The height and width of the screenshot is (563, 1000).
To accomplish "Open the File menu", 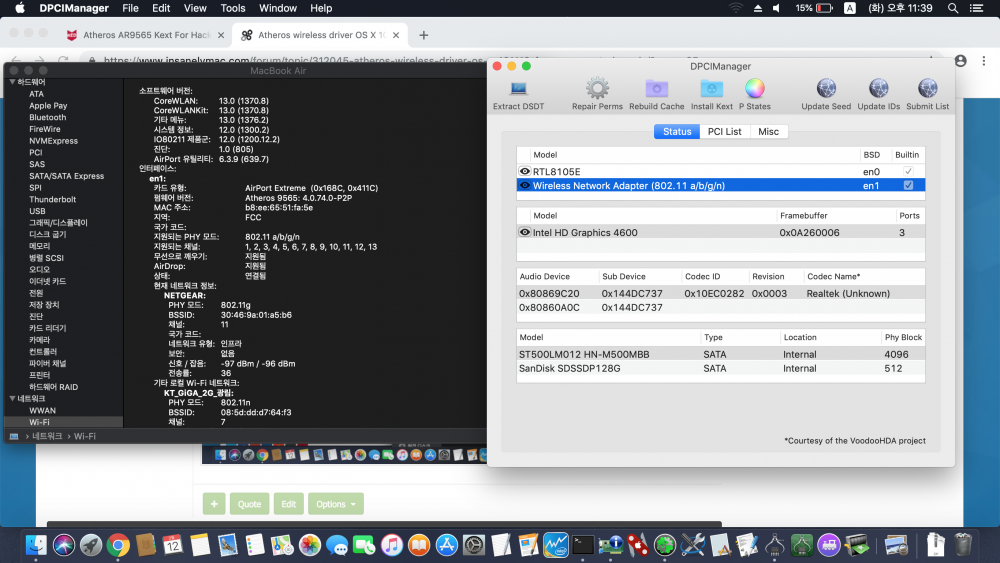I will tap(130, 8).
